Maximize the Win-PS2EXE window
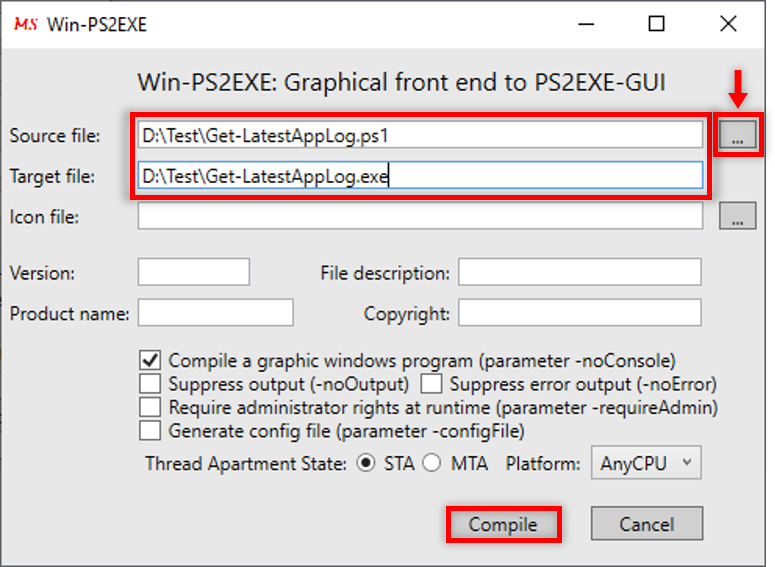The image size is (775, 567). pos(656,24)
